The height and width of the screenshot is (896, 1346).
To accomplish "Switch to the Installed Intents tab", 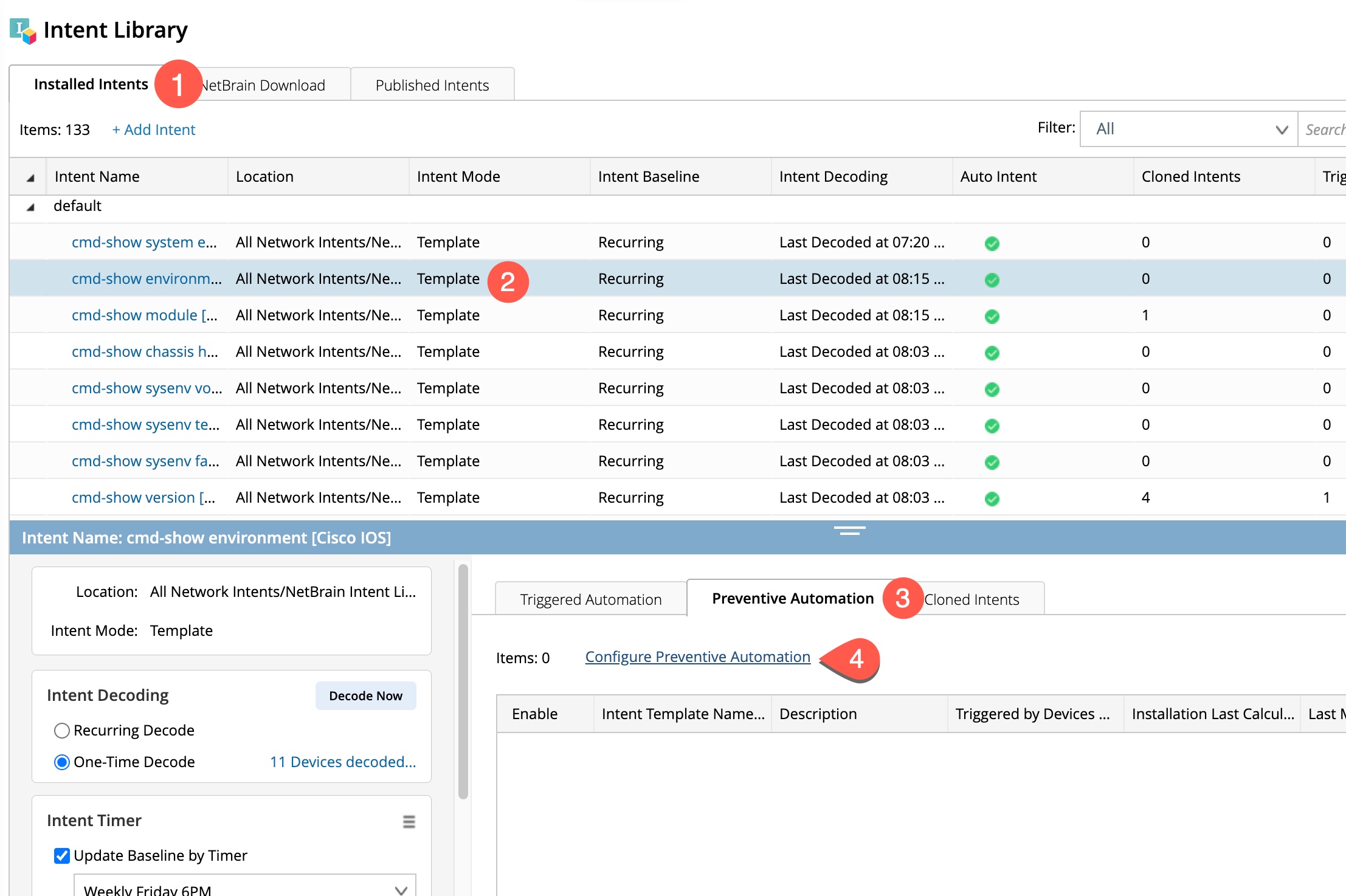I will [91, 84].
